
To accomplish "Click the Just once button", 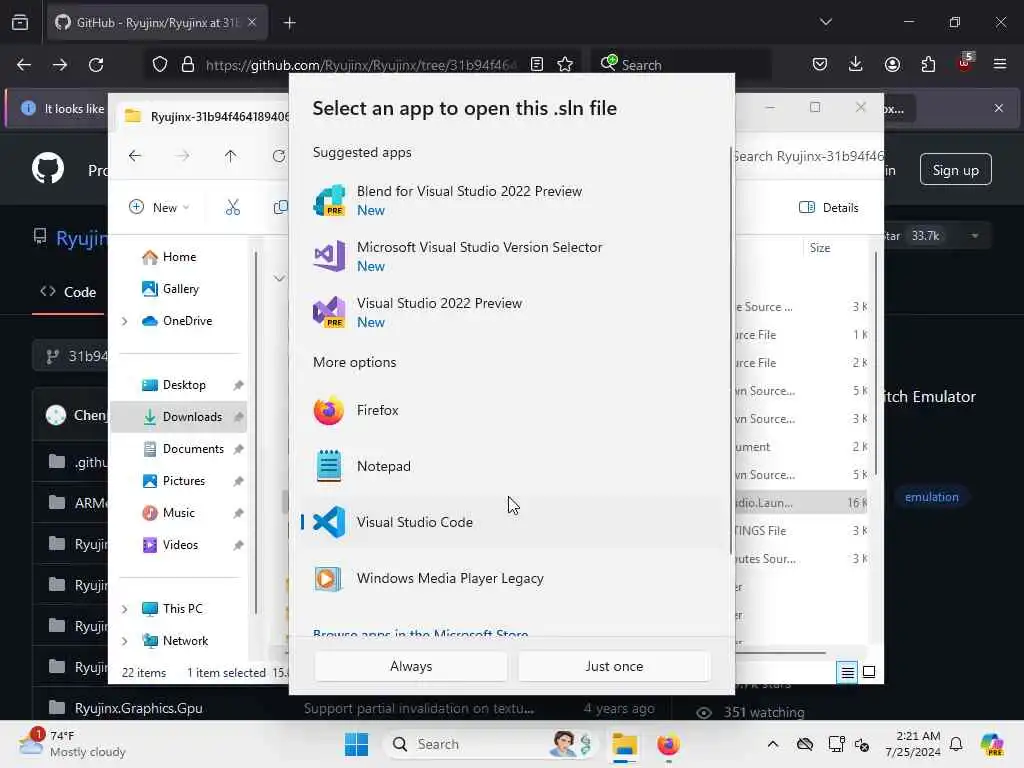I will coord(614,666).
